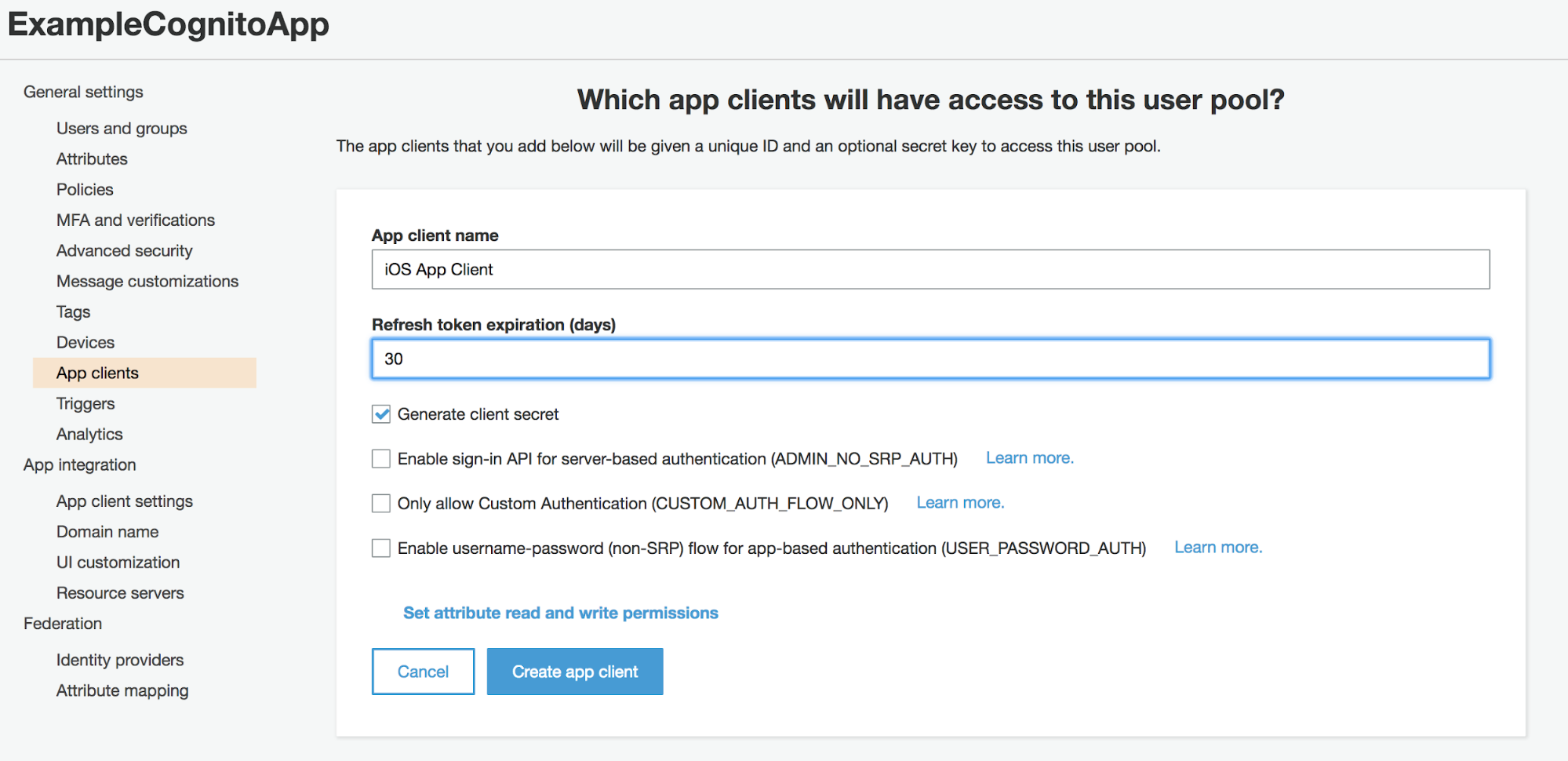Enable sign-in API for server-based authentication
This screenshot has height=761, width=1568.
[x=380, y=458]
